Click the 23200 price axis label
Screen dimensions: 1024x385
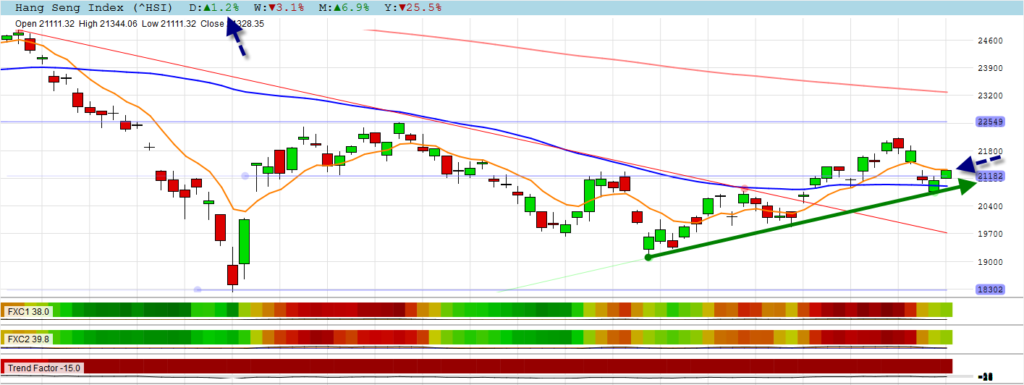(x=990, y=95)
